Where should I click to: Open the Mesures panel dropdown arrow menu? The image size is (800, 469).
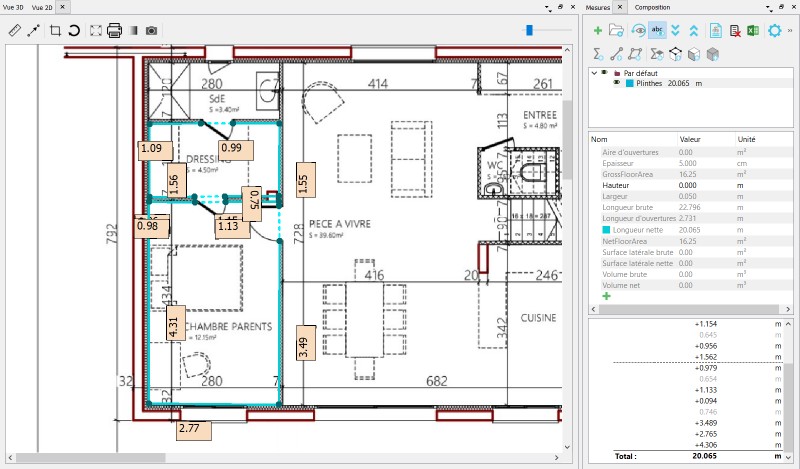tap(769, 8)
